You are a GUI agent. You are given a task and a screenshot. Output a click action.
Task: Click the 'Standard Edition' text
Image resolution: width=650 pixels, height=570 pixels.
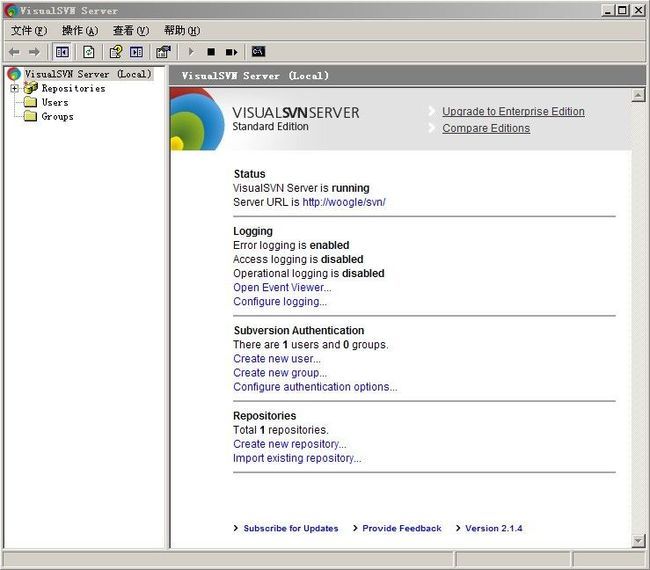(x=270, y=126)
